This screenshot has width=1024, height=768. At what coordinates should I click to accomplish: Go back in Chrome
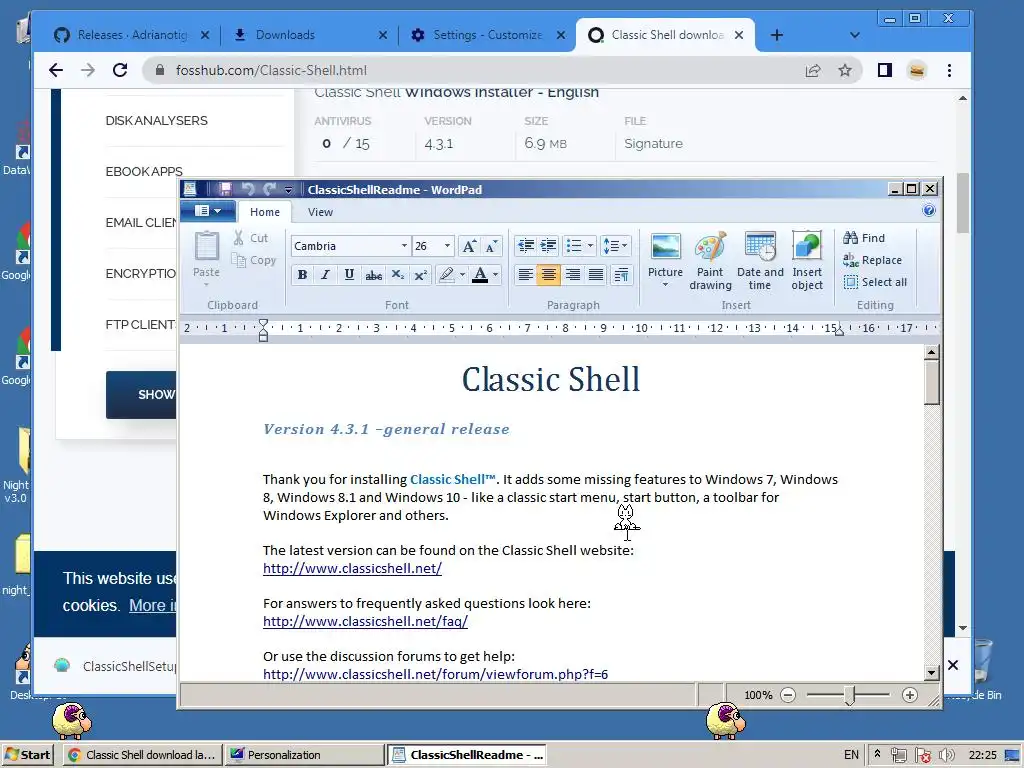pyautogui.click(x=56, y=70)
